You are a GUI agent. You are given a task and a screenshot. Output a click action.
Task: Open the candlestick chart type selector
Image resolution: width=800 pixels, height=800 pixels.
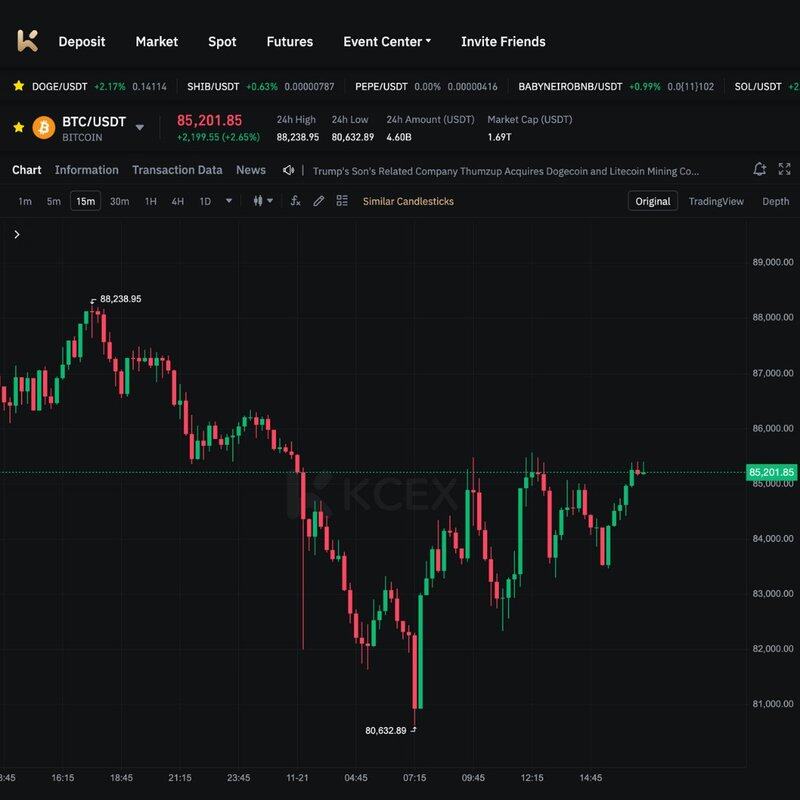263,201
